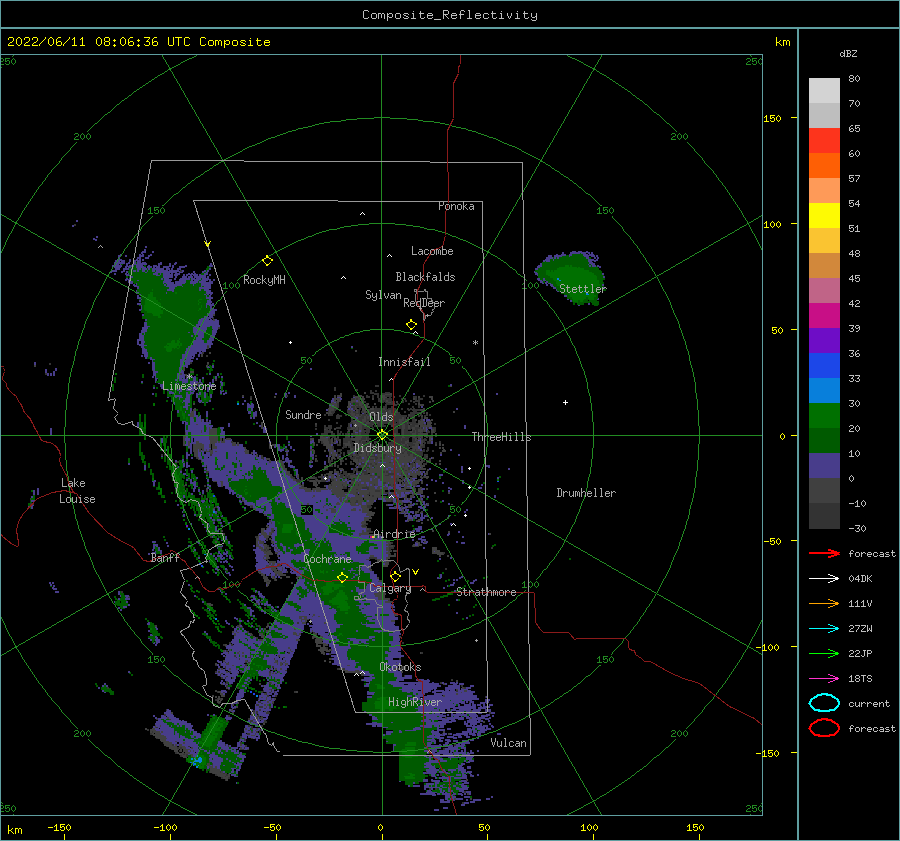900x841 pixels.
Task: Click the RockyMH label
Action: 264,280
